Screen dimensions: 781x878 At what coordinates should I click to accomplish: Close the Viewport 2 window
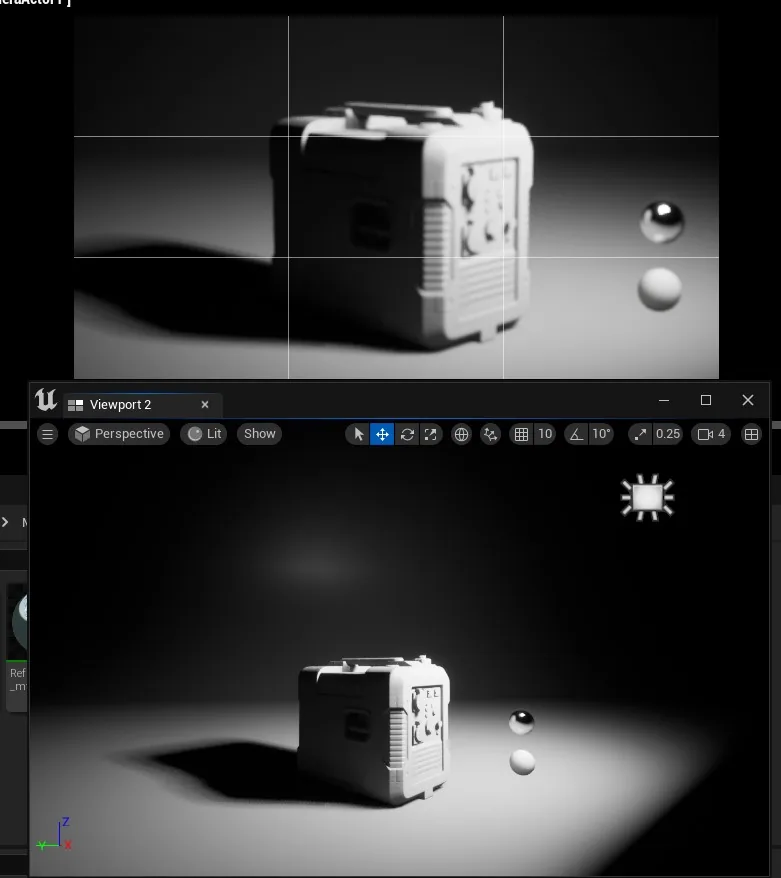[748, 400]
